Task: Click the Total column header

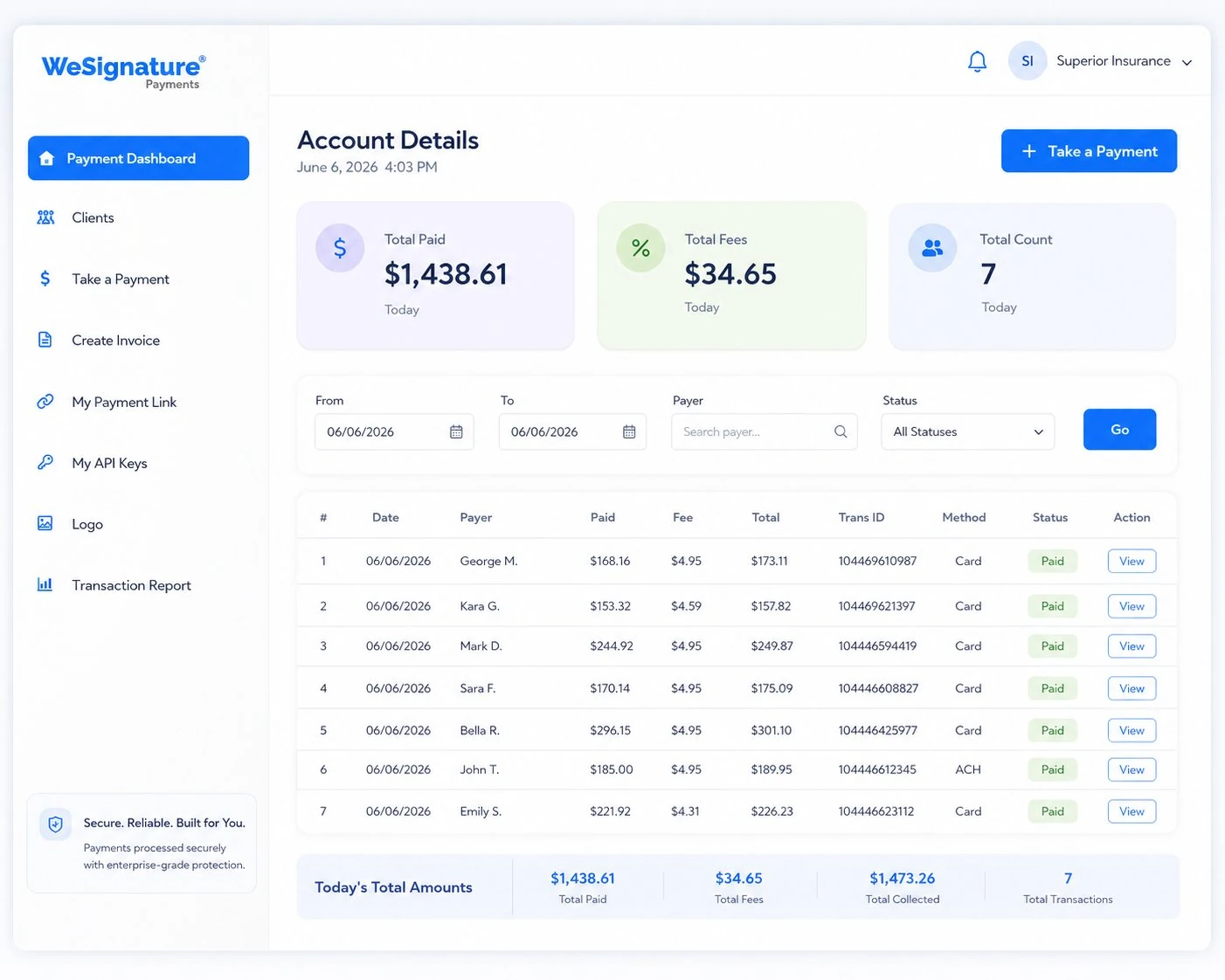Action: click(x=765, y=517)
